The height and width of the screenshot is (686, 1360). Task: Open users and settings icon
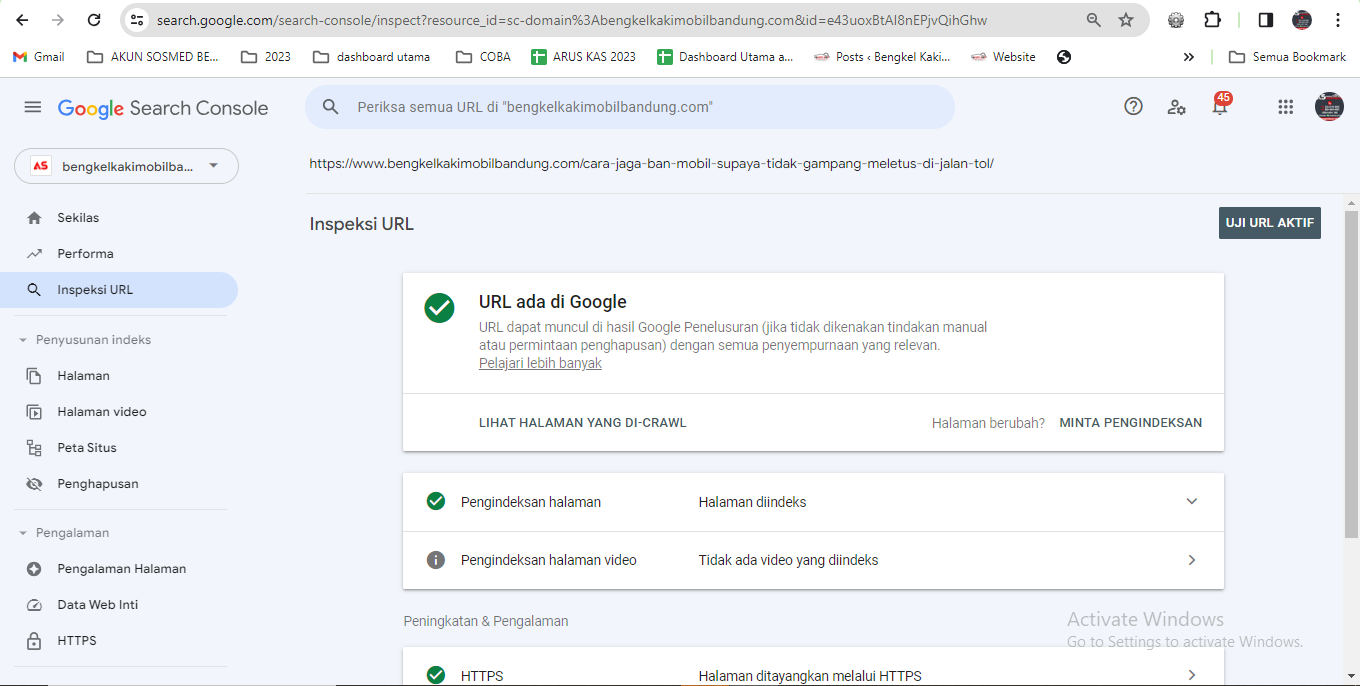coord(1176,107)
